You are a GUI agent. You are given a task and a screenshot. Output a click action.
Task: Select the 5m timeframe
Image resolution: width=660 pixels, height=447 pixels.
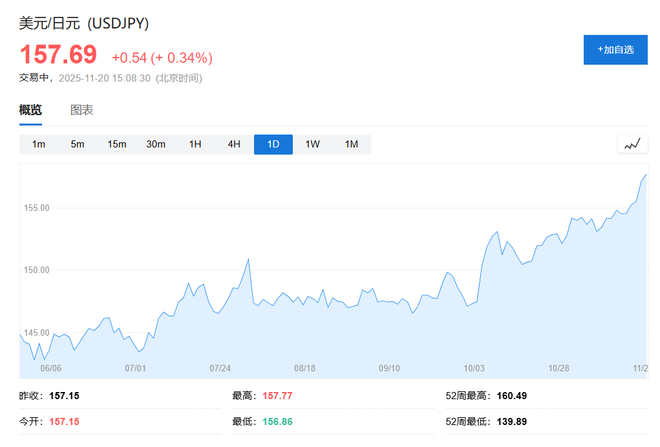(x=77, y=145)
